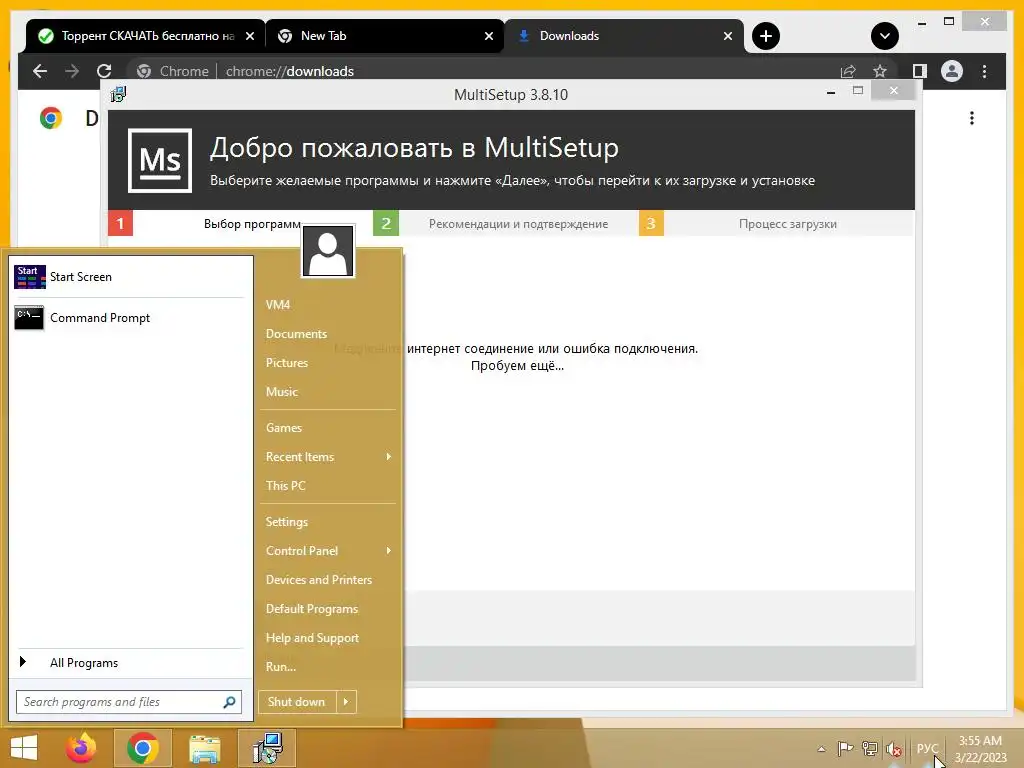This screenshot has width=1024, height=768.
Task: Open the Chrome profile avatar
Action: click(952, 71)
